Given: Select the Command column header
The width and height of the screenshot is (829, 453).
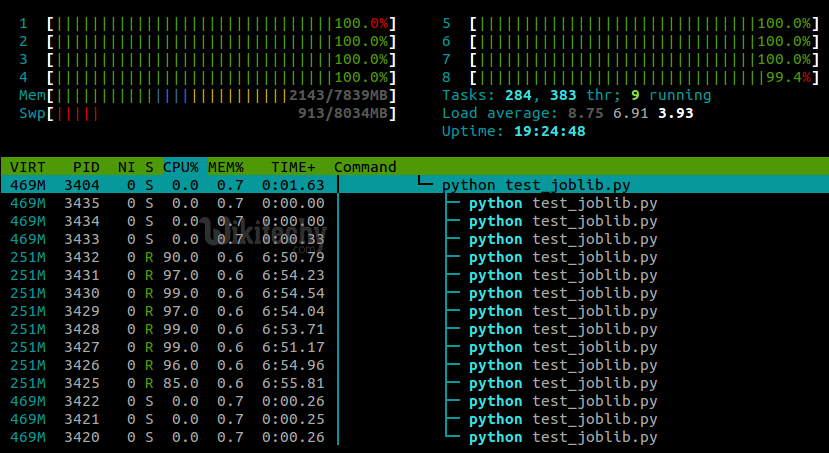Looking at the screenshot, I should (365, 167).
